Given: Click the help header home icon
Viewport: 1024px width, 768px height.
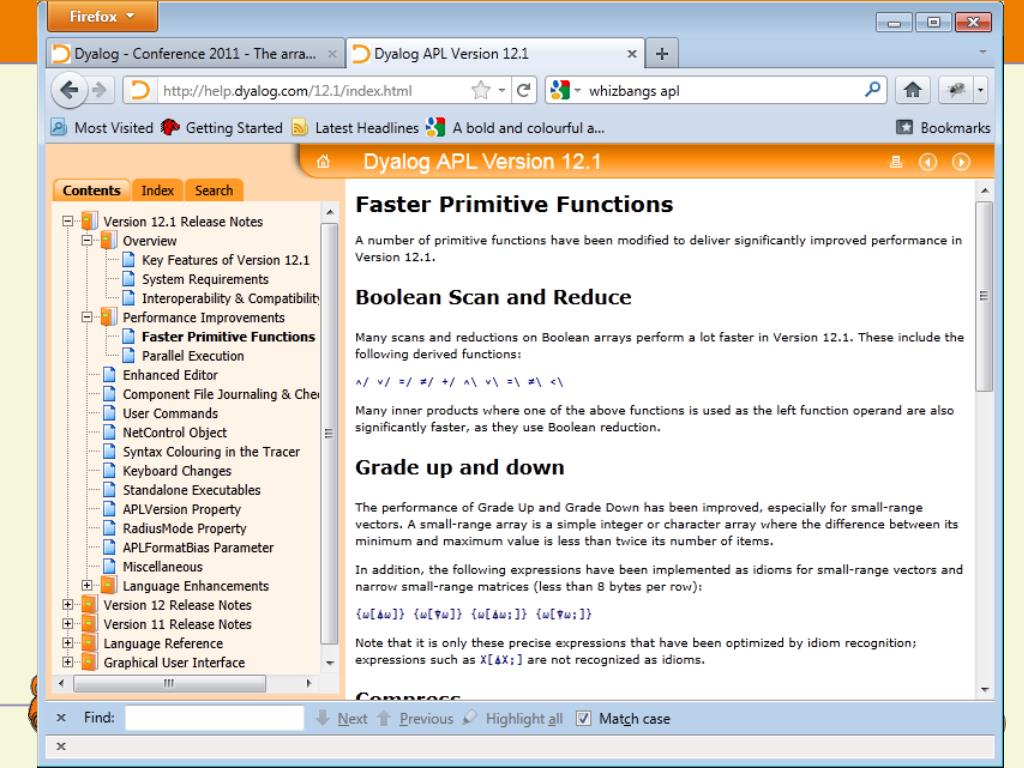Looking at the screenshot, I should (x=323, y=162).
